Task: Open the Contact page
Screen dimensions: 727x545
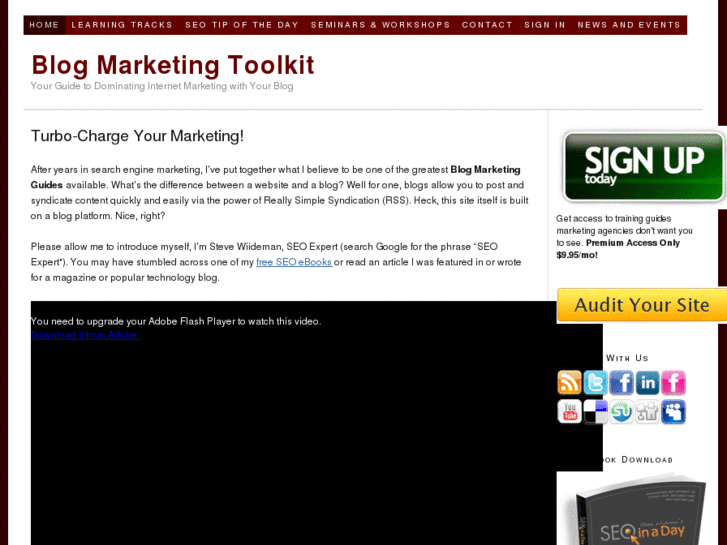Action: tap(487, 25)
